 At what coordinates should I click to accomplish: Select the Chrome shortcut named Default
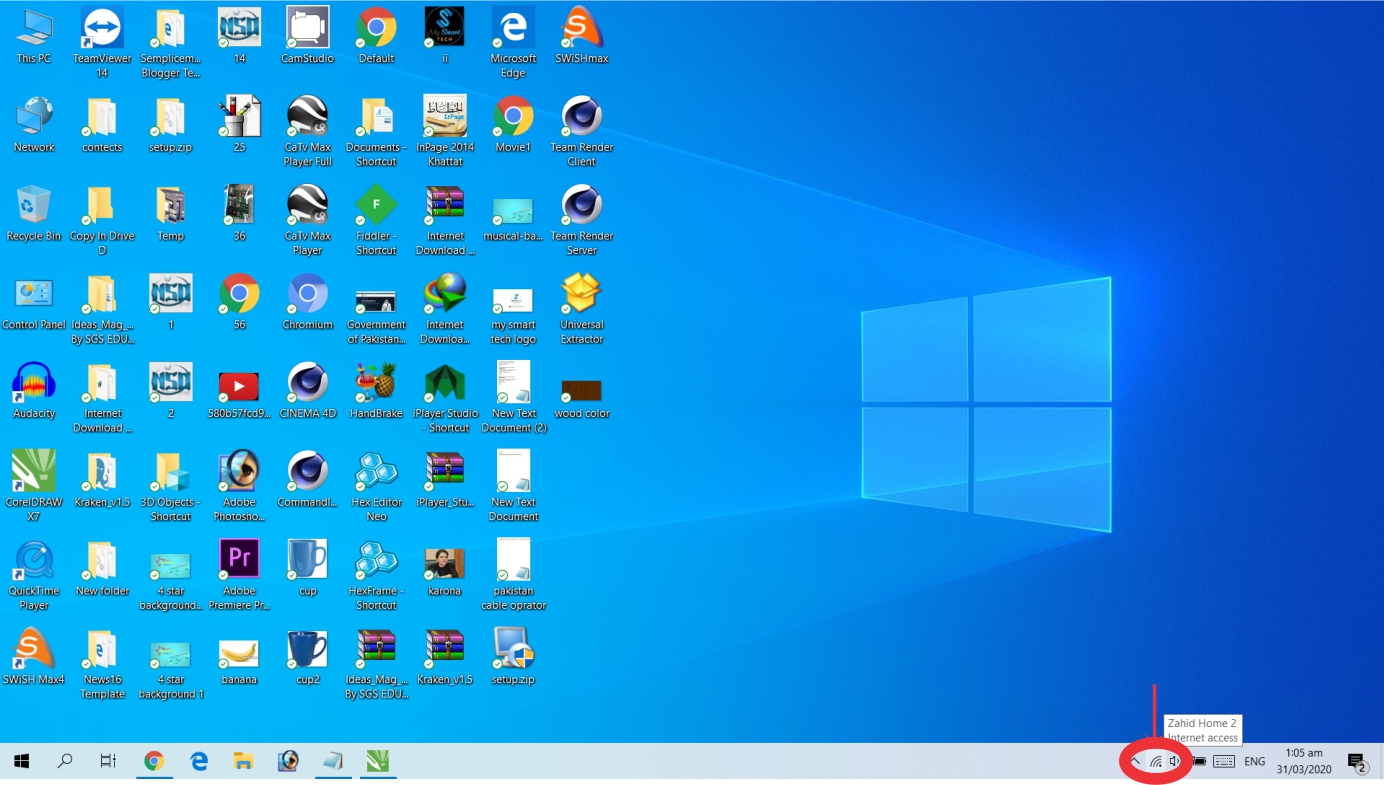(x=376, y=36)
